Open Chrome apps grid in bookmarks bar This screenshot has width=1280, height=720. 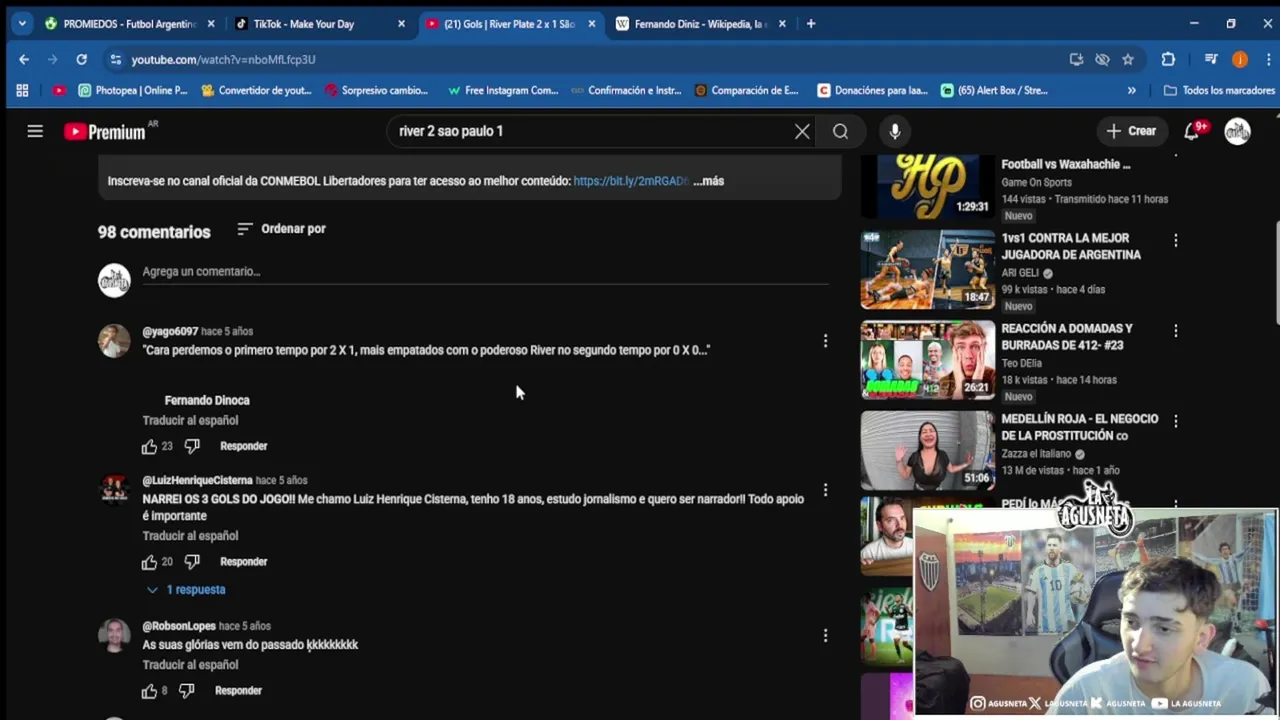point(22,90)
